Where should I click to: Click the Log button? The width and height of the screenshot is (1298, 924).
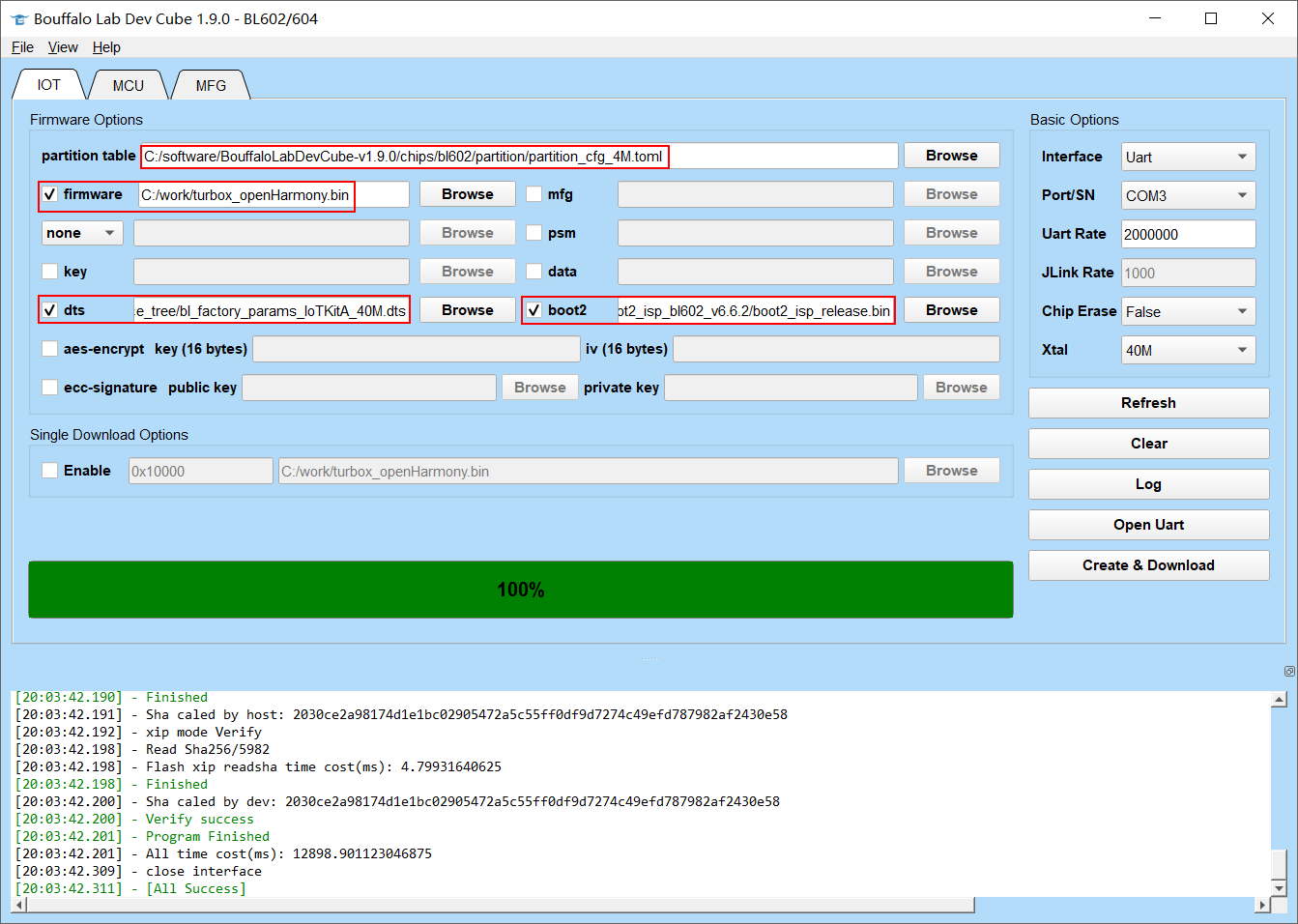(x=1148, y=484)
